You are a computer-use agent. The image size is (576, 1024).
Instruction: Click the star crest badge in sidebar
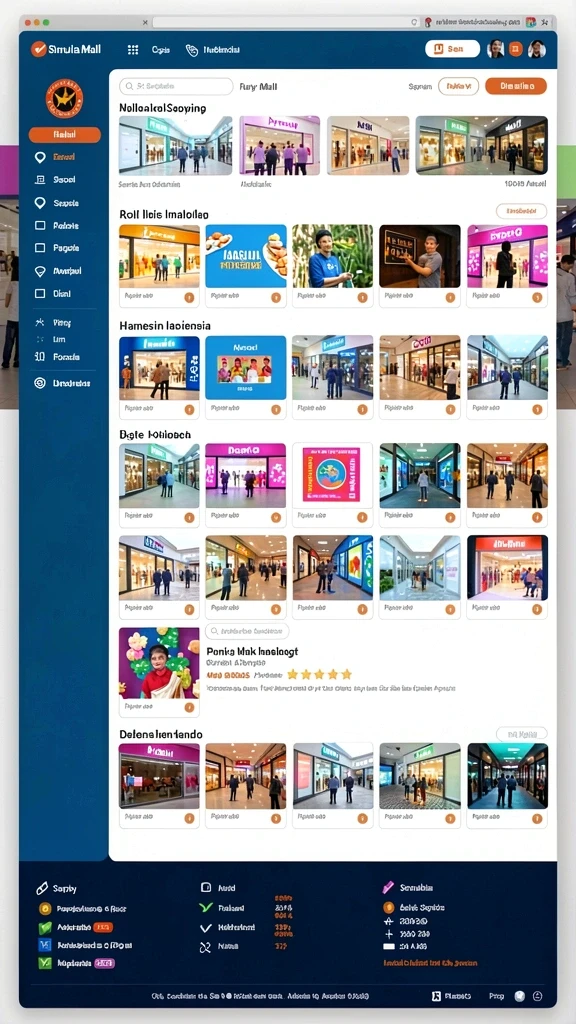coord(64,99)
